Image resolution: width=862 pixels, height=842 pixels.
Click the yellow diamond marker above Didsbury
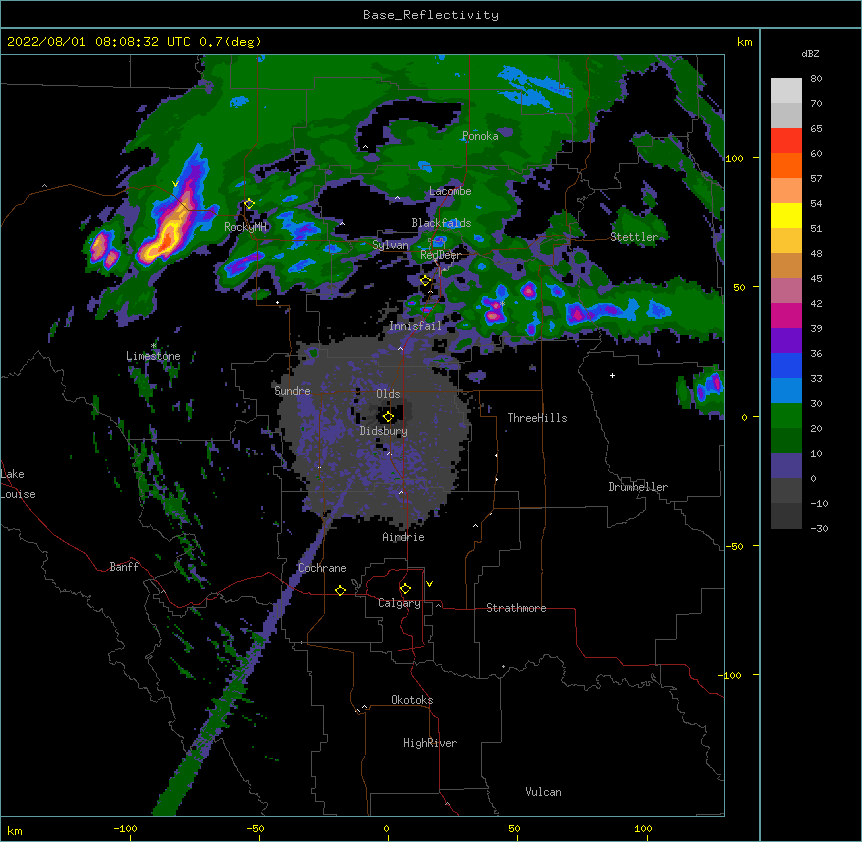pos(388,417)
